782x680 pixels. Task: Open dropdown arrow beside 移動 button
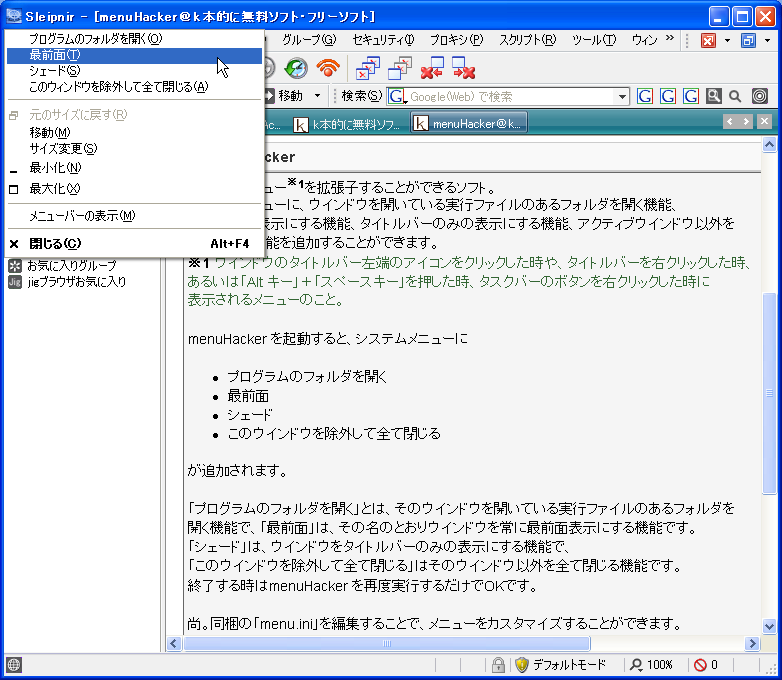click(317, 96)
